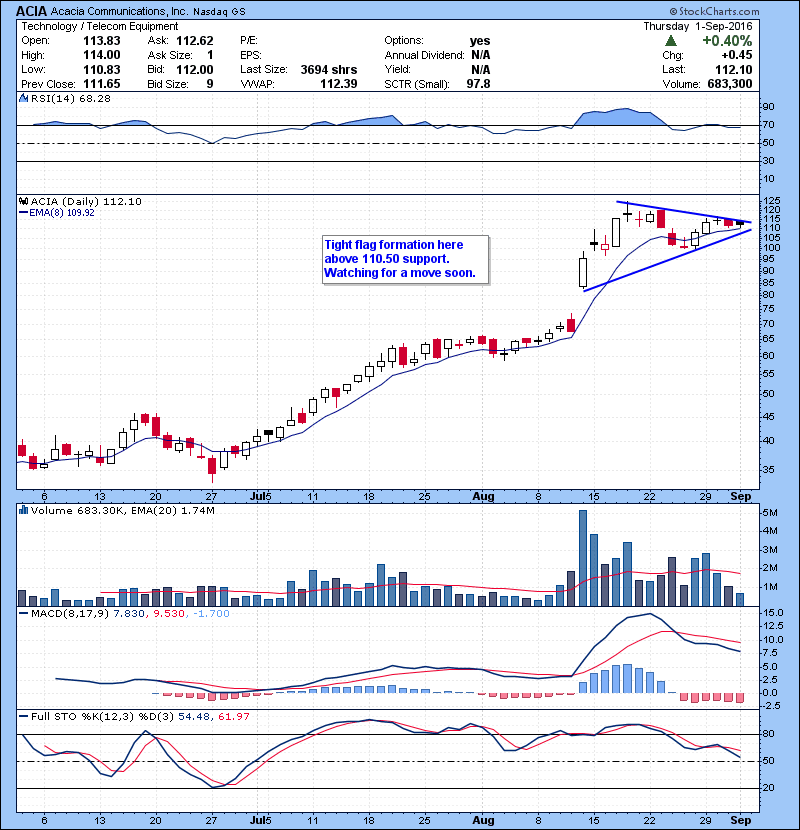Click the Options yes value

coord(480,41)
